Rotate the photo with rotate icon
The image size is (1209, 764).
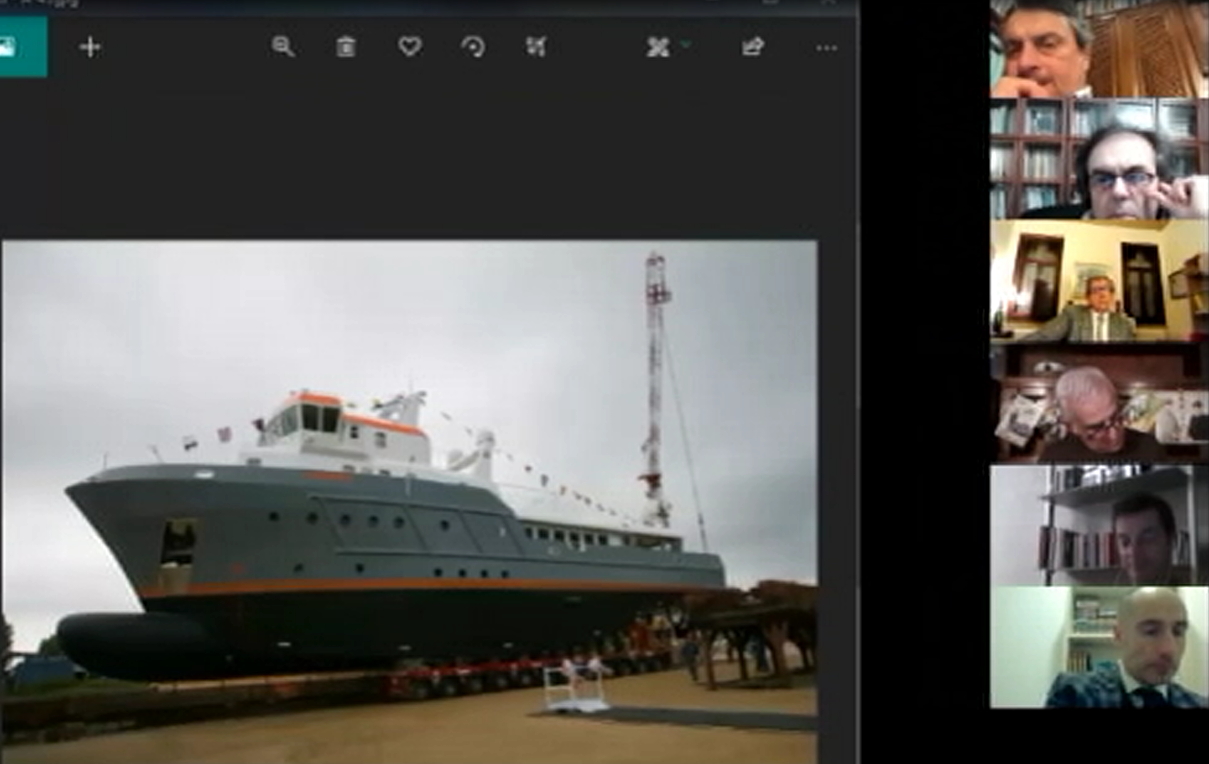pos(473,47)
